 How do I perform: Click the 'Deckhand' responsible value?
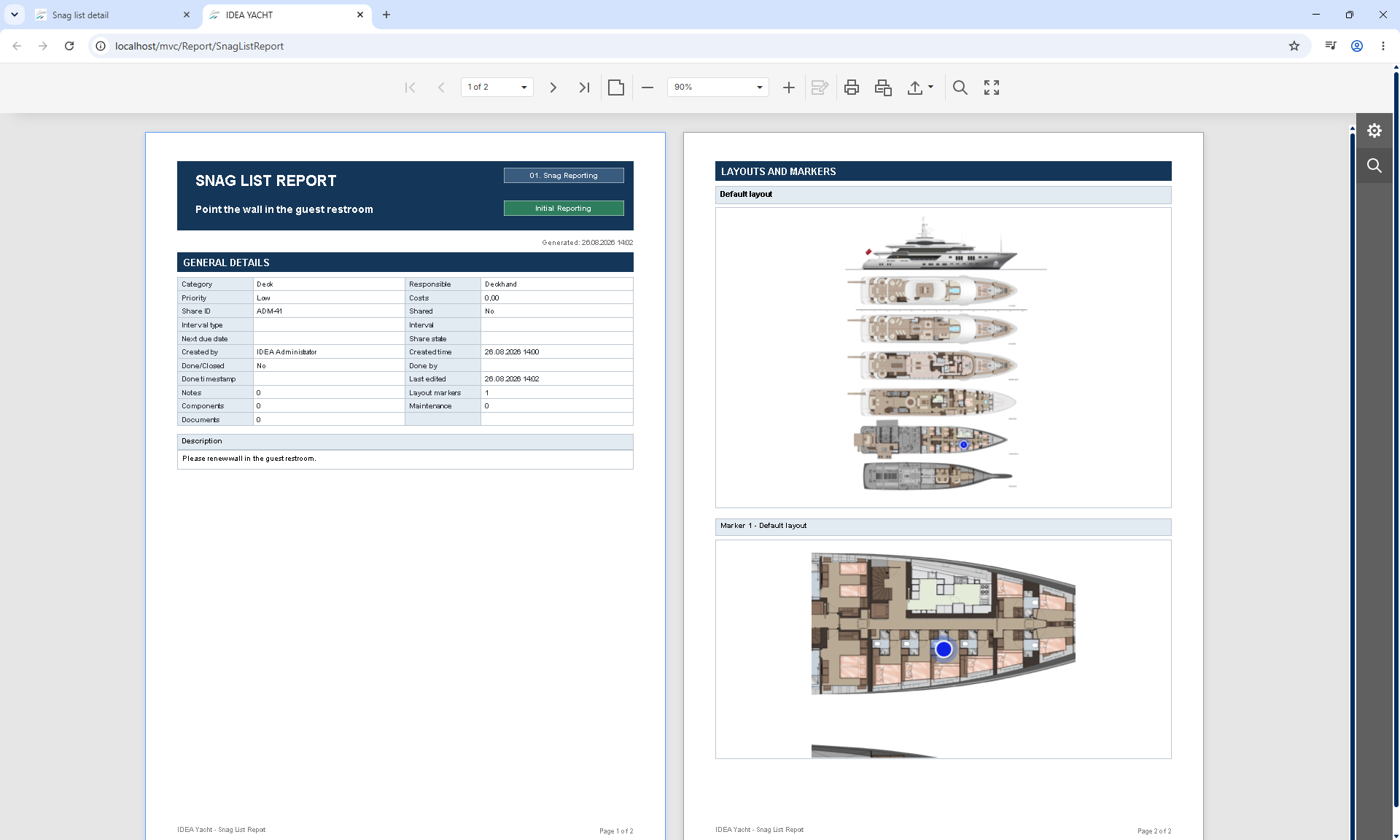501,284
